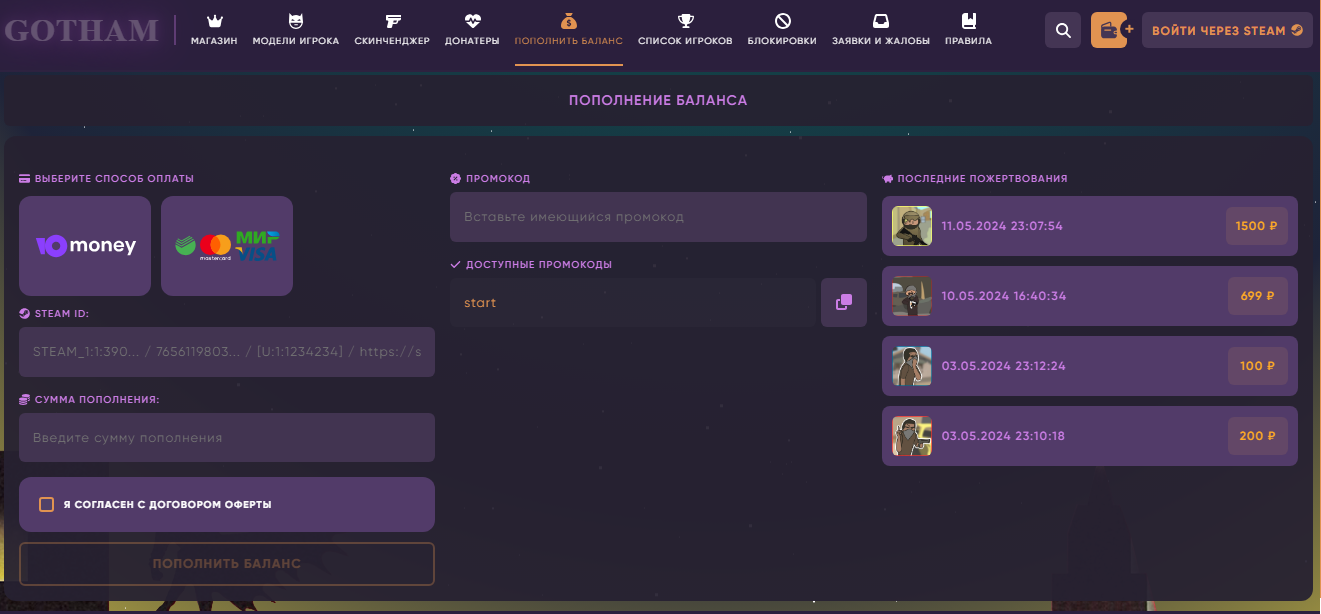Select YooMoney payment method
1321x614 pixels.
(85, 246)
